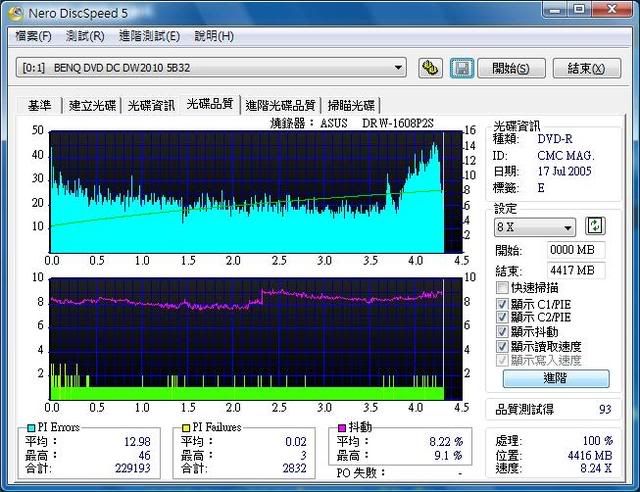Open the 測試(R) menu

point(85,36)
